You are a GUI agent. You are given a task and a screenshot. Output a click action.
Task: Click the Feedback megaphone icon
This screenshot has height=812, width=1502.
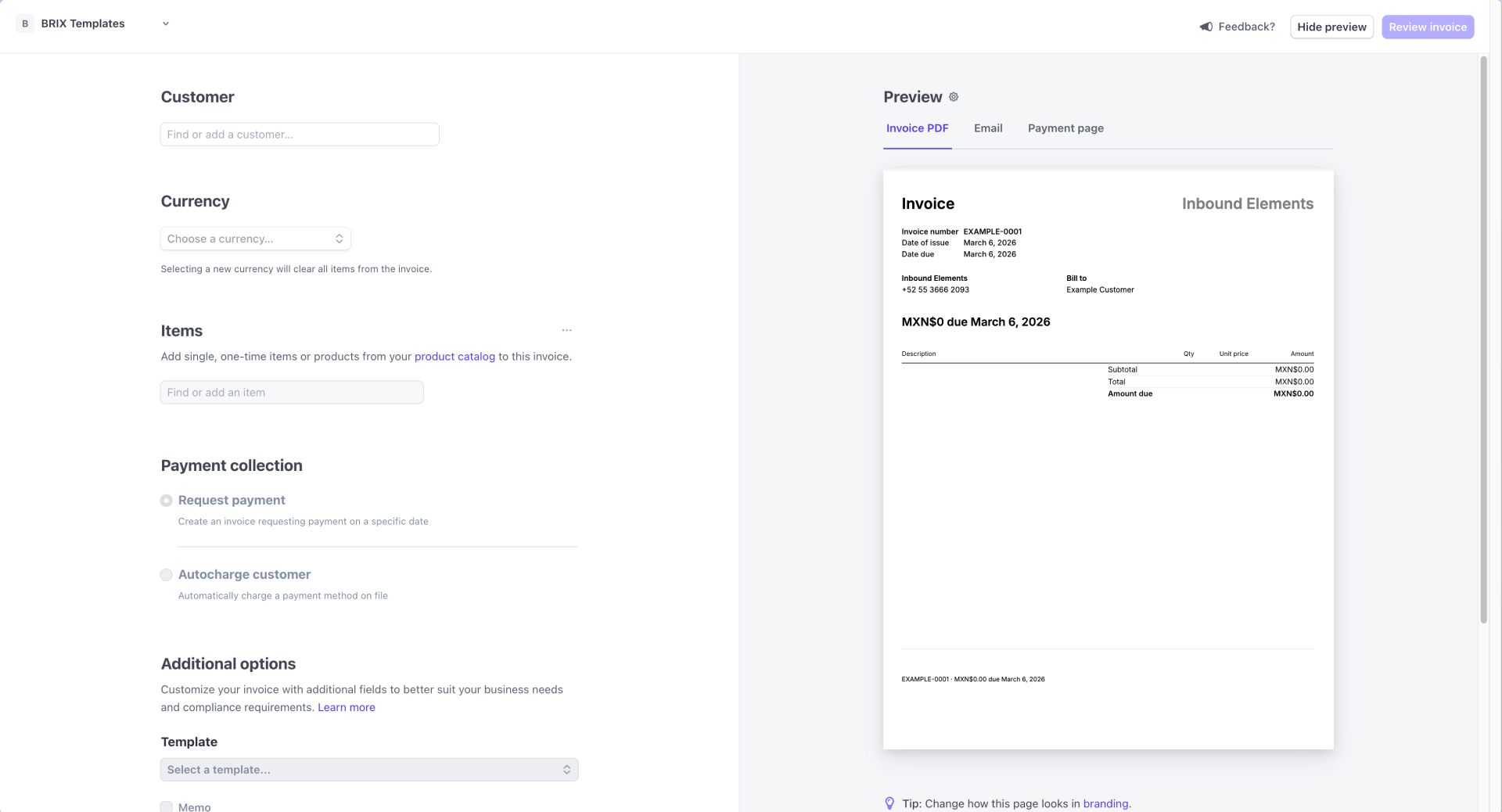(1206, 27)
